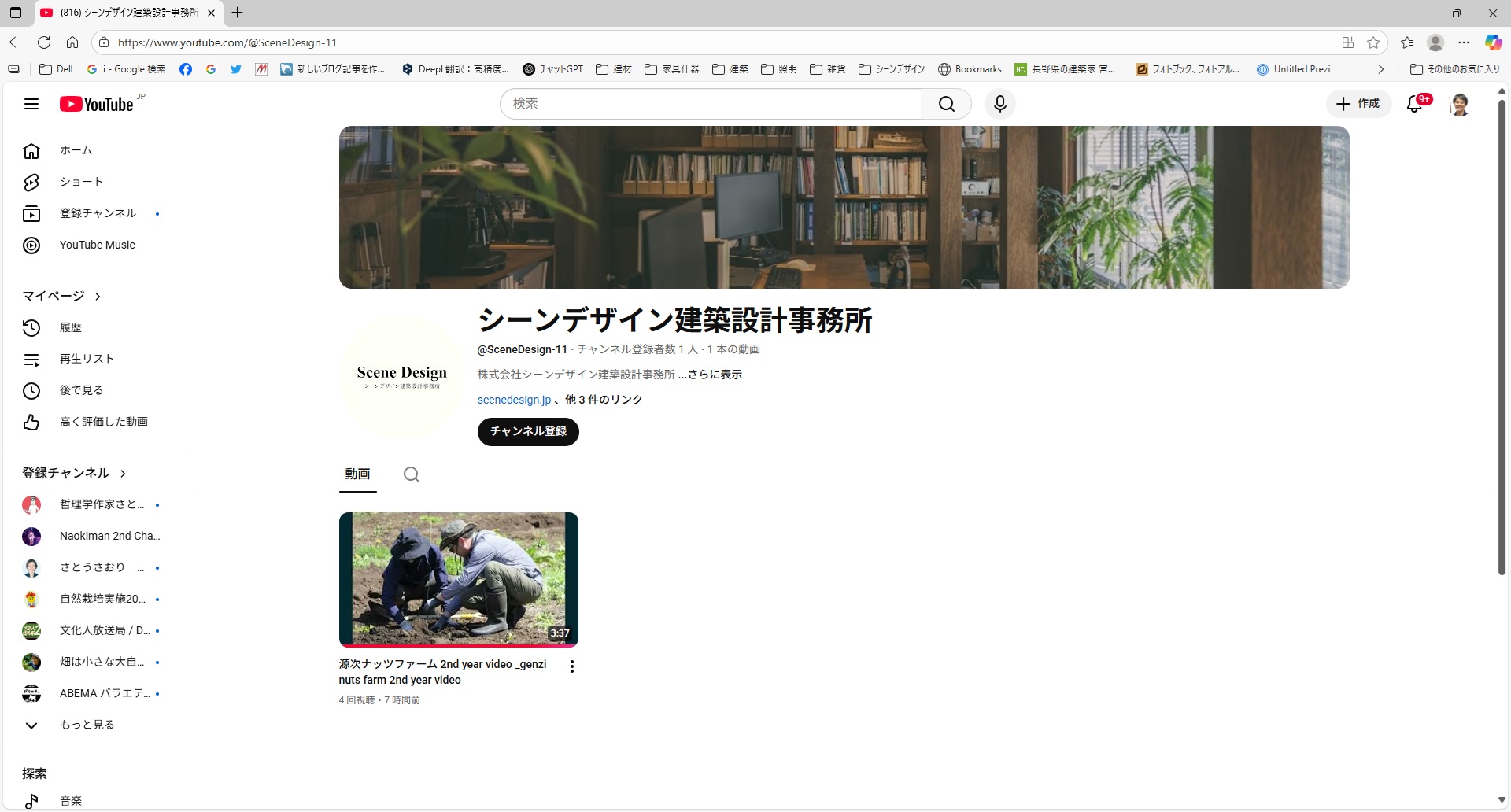Show more bookmarks with the overflow chevron
Screen dimensions: 1511x812
tap(1380, 69)
